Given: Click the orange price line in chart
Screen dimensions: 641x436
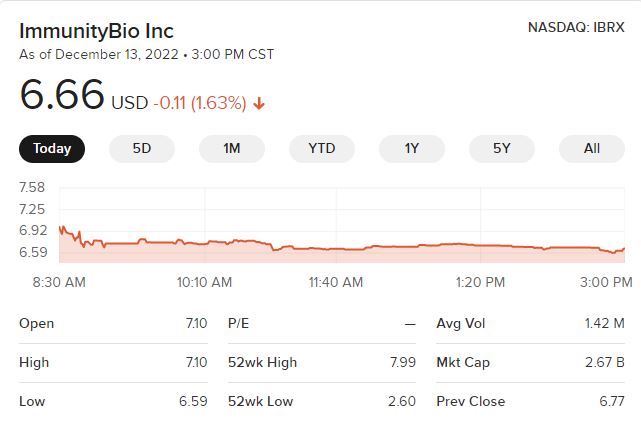Looking at the screenshot, I should point(400,246).
